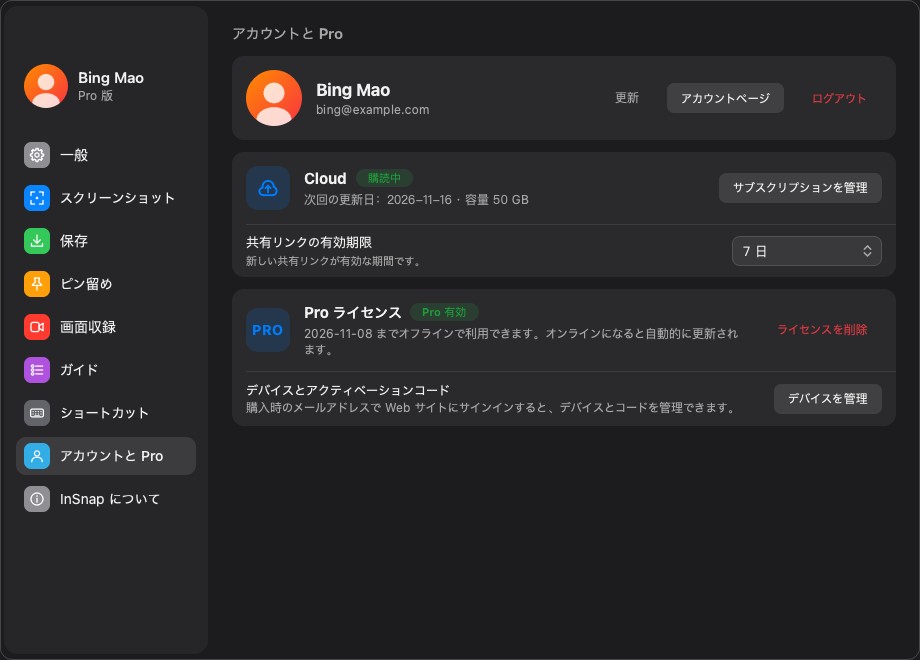Click the デバイスを管理 button
This screenshot has width=920, height=660.
point(827,399)
